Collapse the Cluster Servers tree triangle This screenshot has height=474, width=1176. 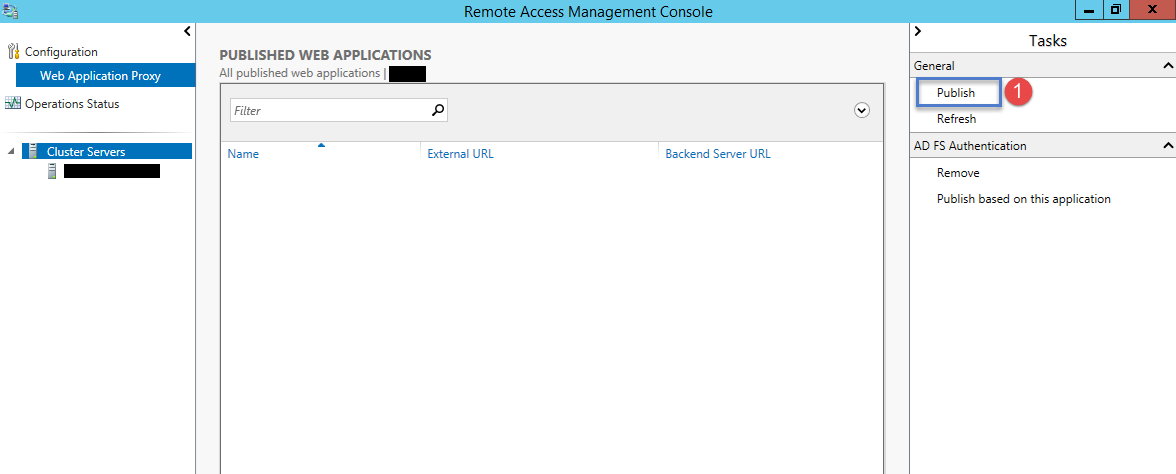click(10, 152)
